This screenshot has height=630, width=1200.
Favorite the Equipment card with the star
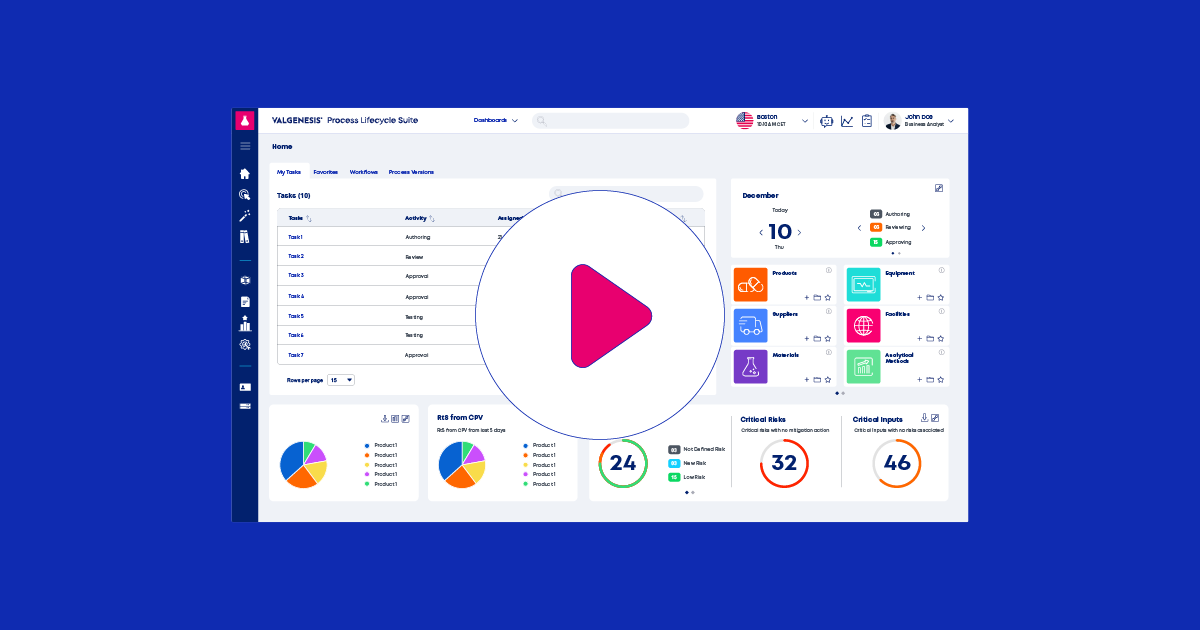941,297
